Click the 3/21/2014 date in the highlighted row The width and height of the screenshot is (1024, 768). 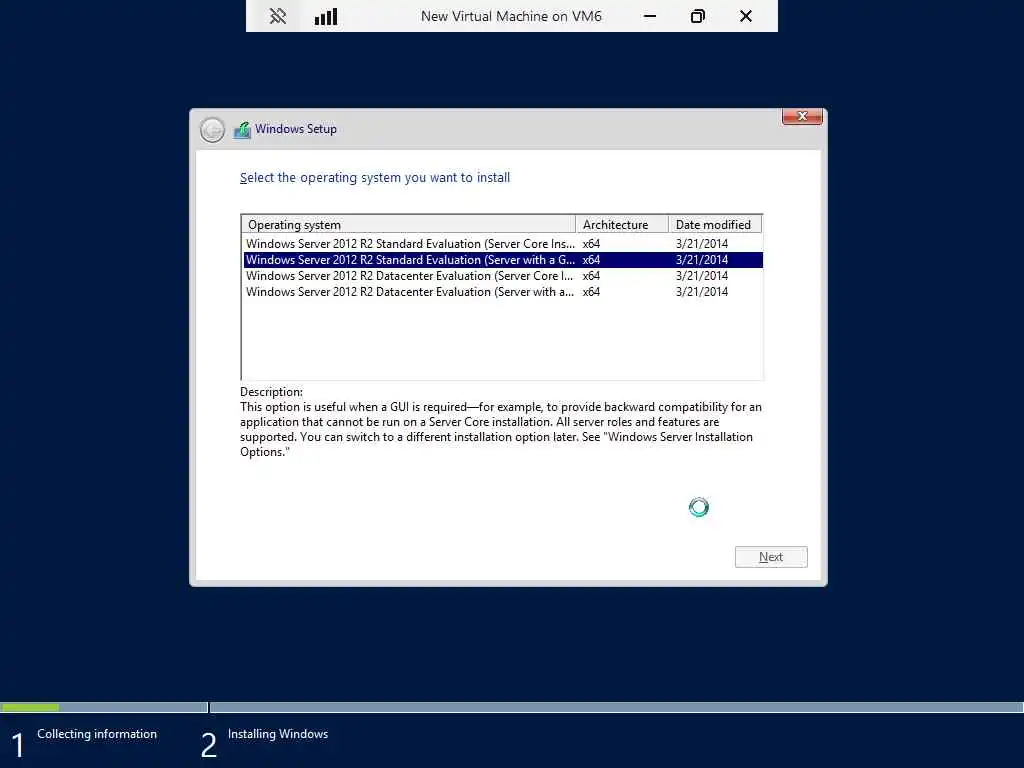pyautogui.click(x=701, y=260)
